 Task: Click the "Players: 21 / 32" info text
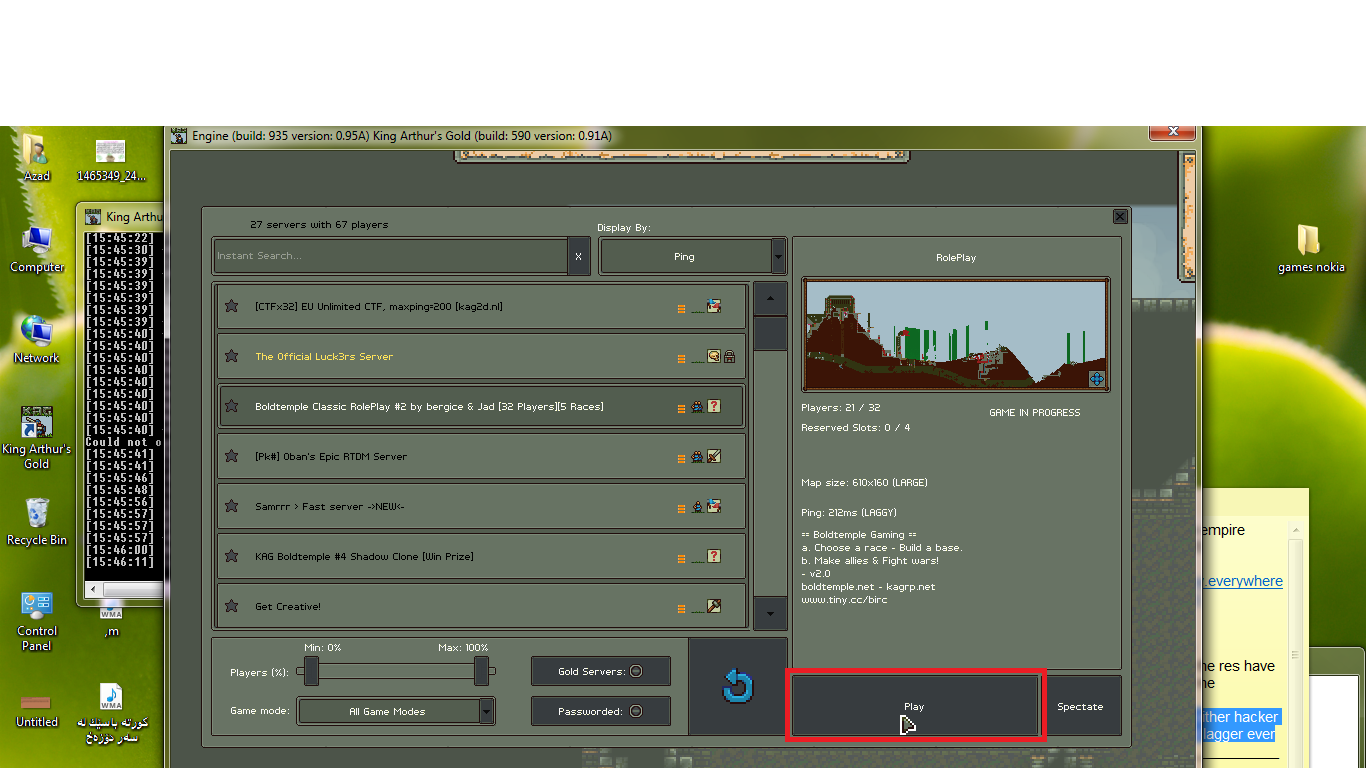pyautogui.click(x=841, y=408)
